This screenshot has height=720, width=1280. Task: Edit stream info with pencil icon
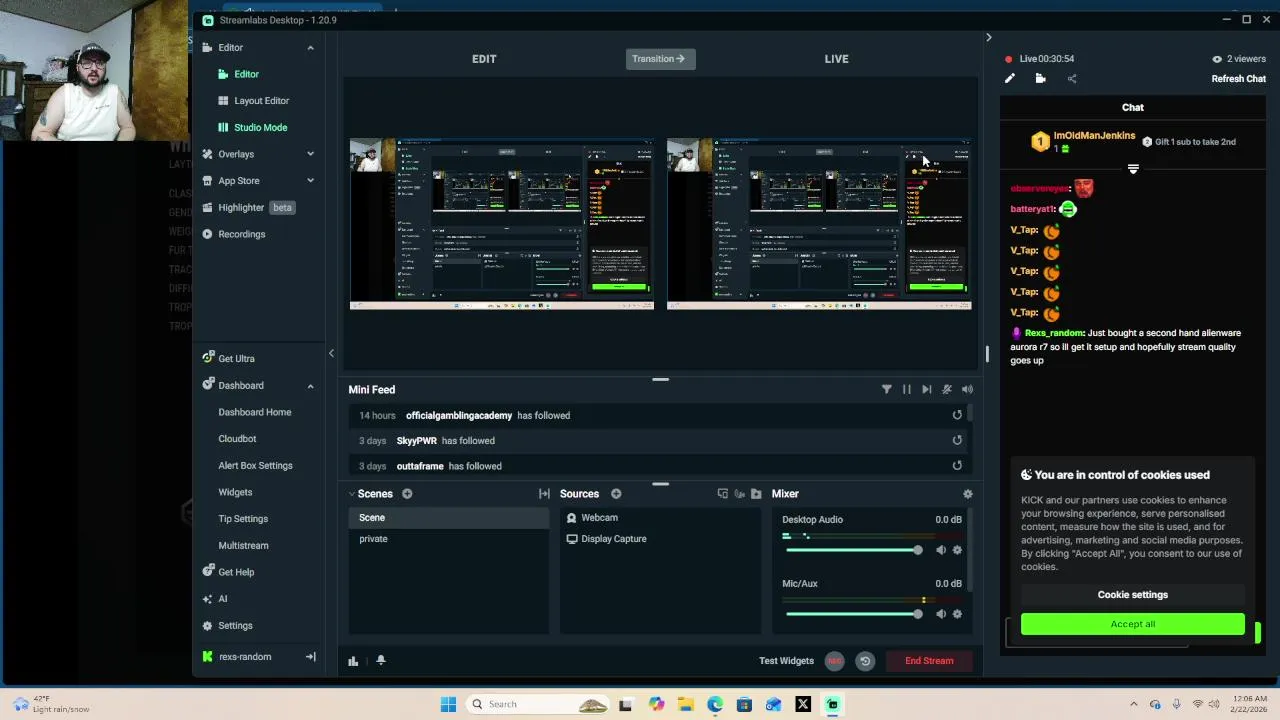[1010, 79]
